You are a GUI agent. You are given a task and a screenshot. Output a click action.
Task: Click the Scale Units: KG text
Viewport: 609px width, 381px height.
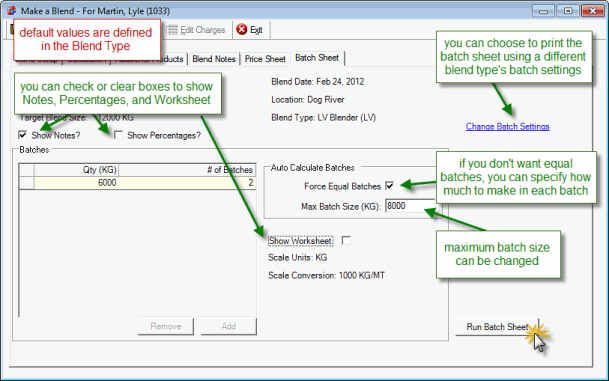pos(298,257)
